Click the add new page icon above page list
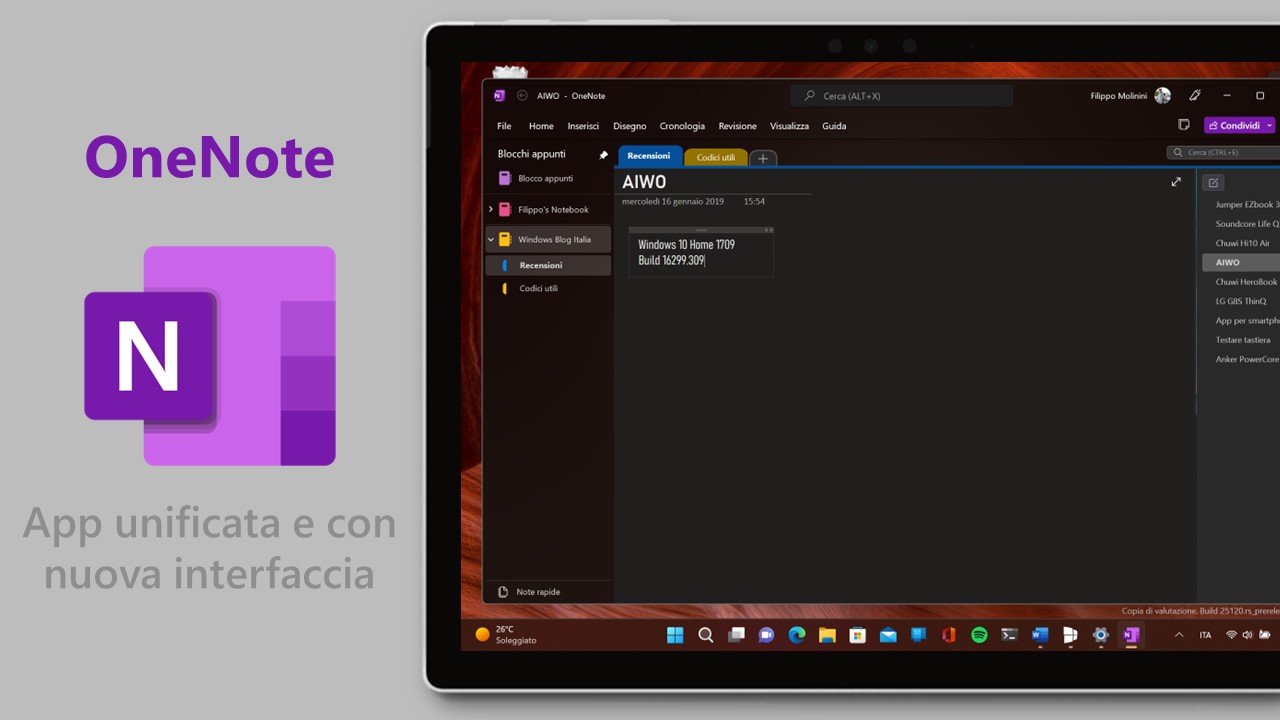This screenshot has height=720, width=1280. point(1213,183)
